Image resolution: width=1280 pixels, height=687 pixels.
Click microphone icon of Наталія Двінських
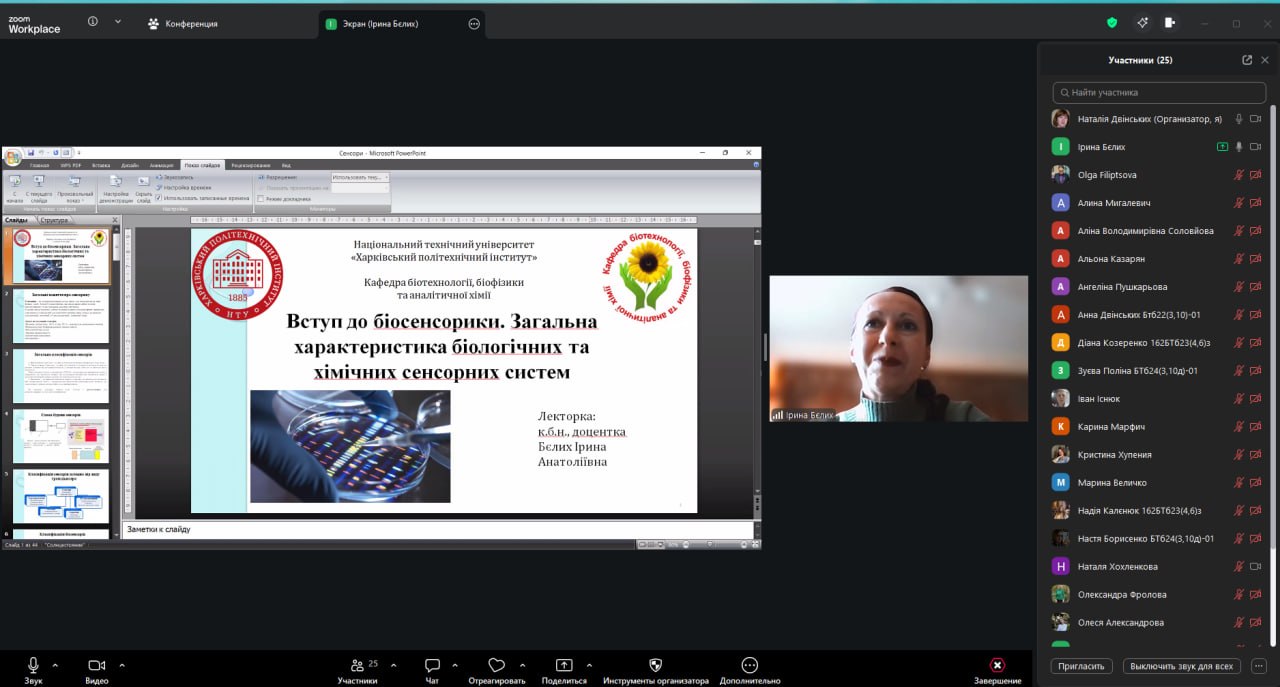coord(1239,119)
